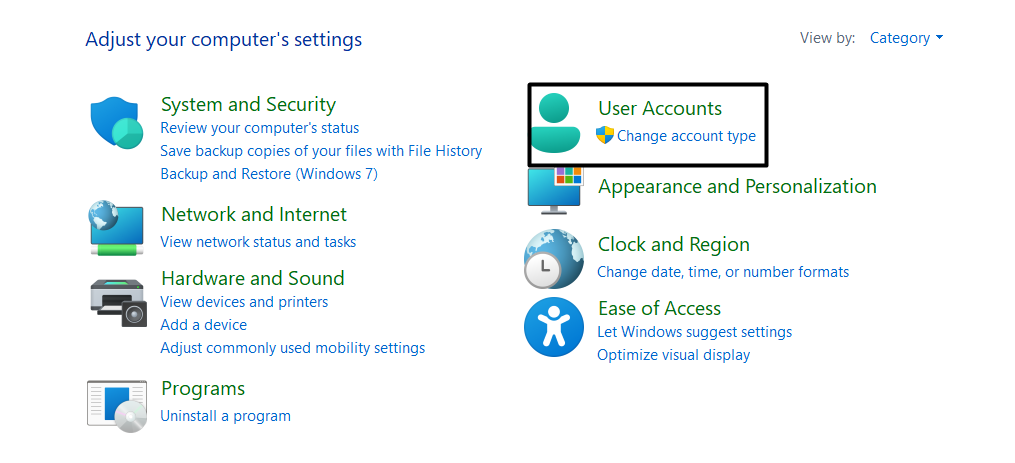Open Change date, time, or number formats
The width and height of the screenshot is (1015, 463).
tap(722, 272)
